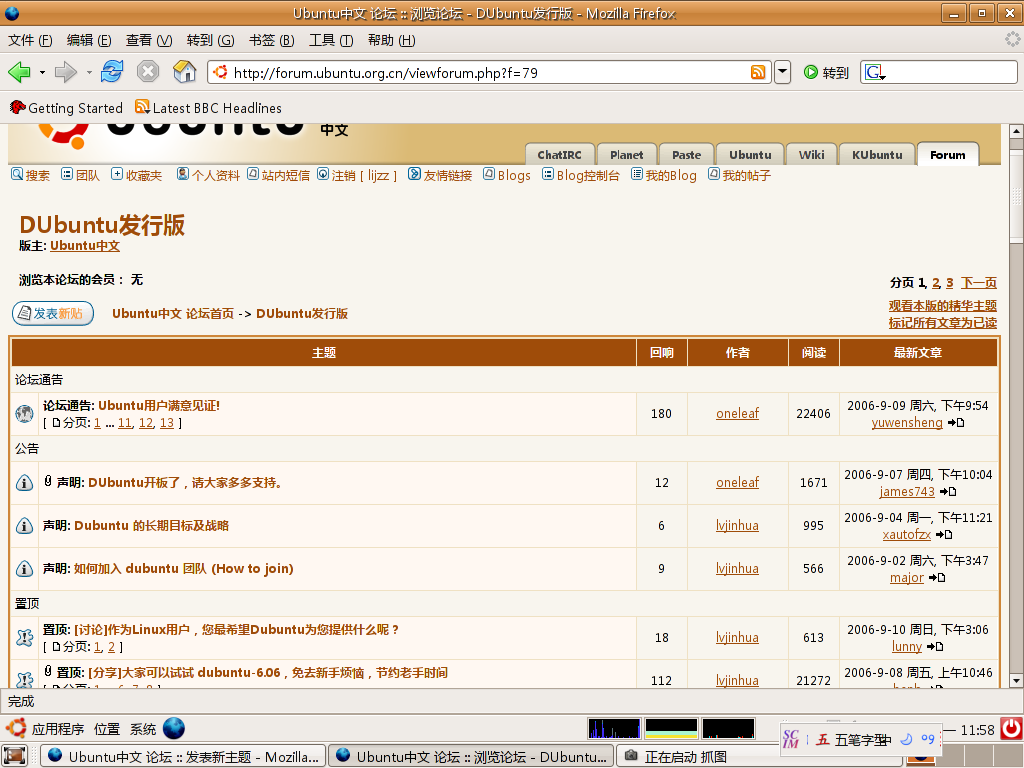
Task: Go to latest post icon beside major
Action: [937, 578]
